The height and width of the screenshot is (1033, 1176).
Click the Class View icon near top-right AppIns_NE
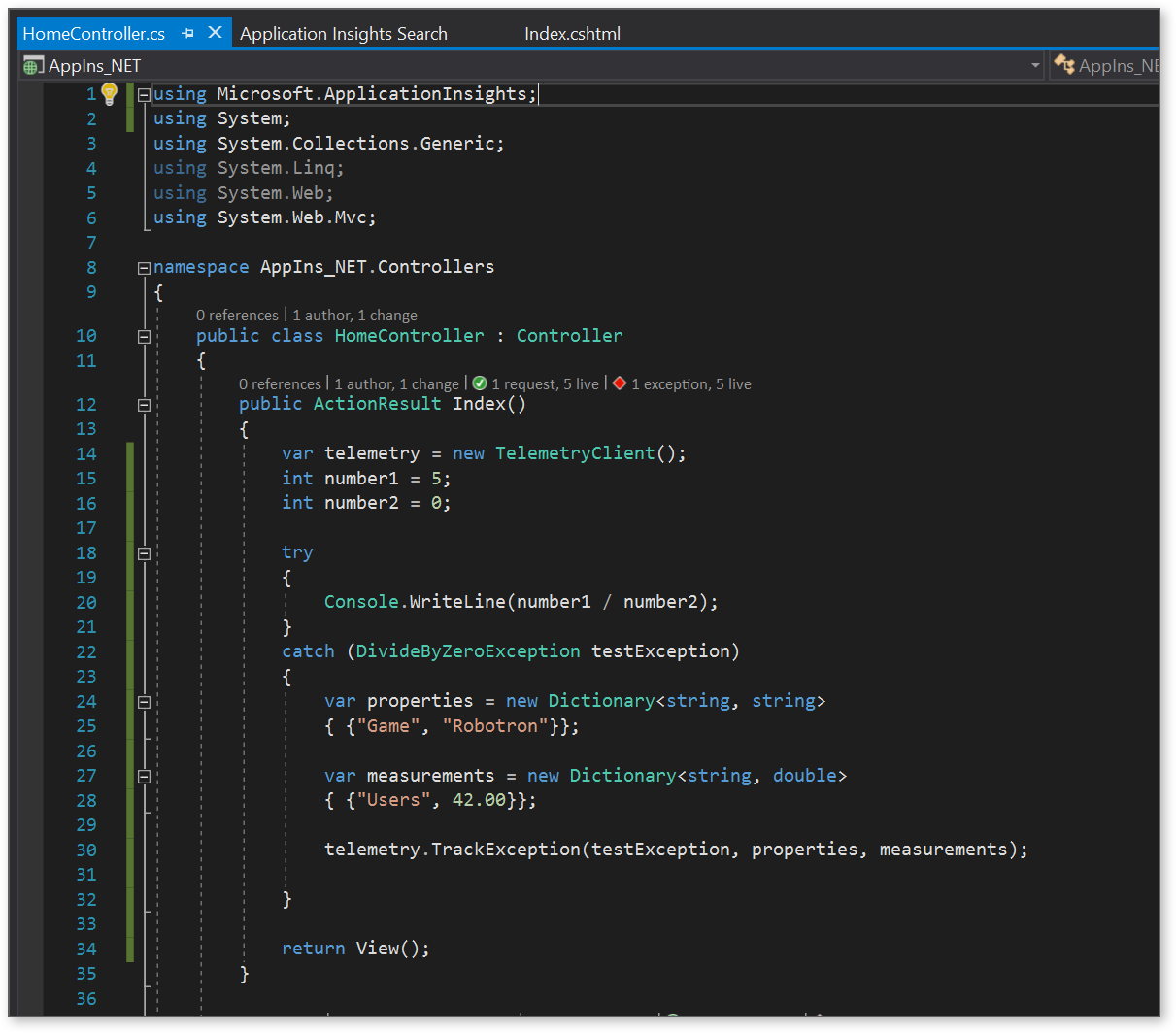(x=1065, y=65)
